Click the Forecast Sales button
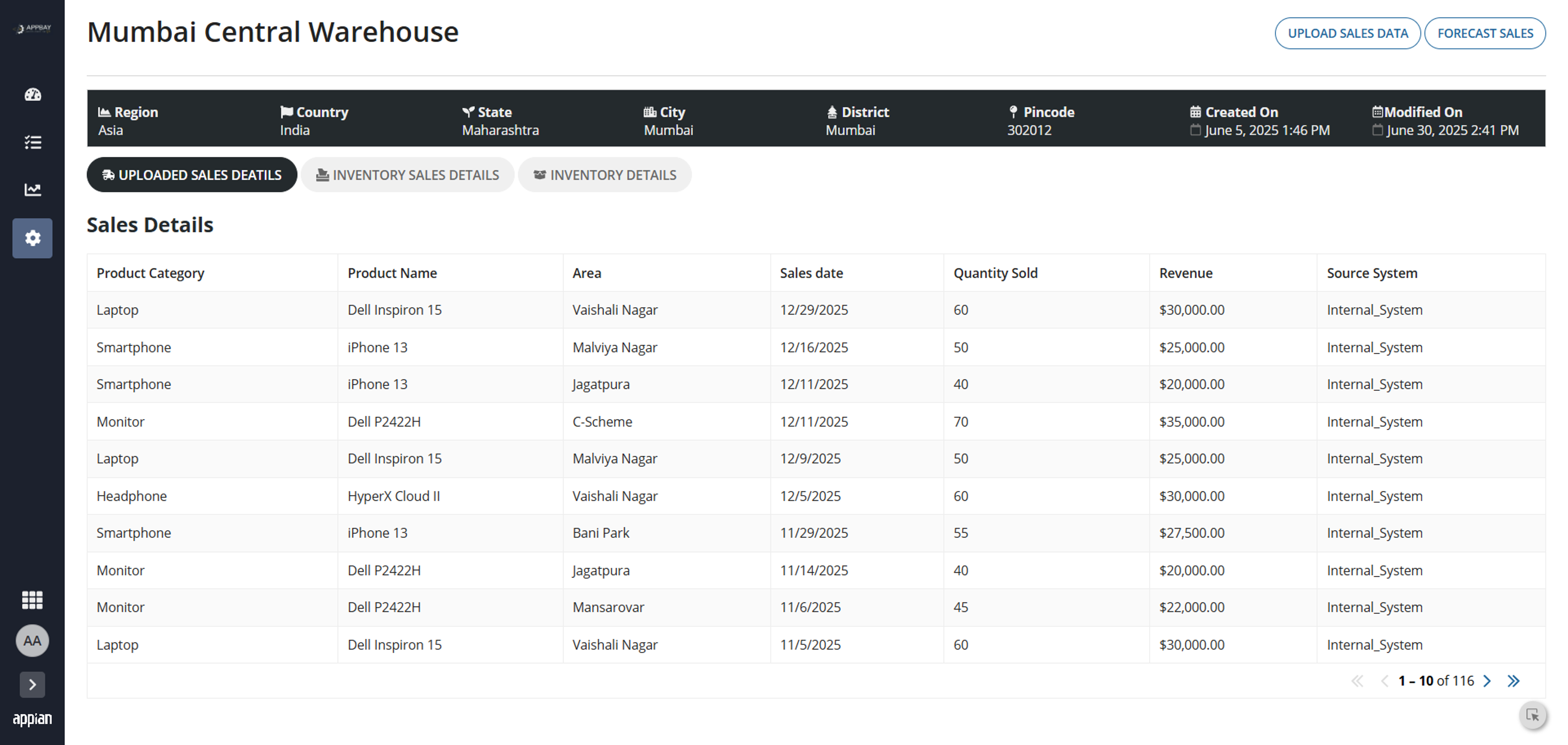This screenshot has height=745, width=1568. pos(1485,33)
